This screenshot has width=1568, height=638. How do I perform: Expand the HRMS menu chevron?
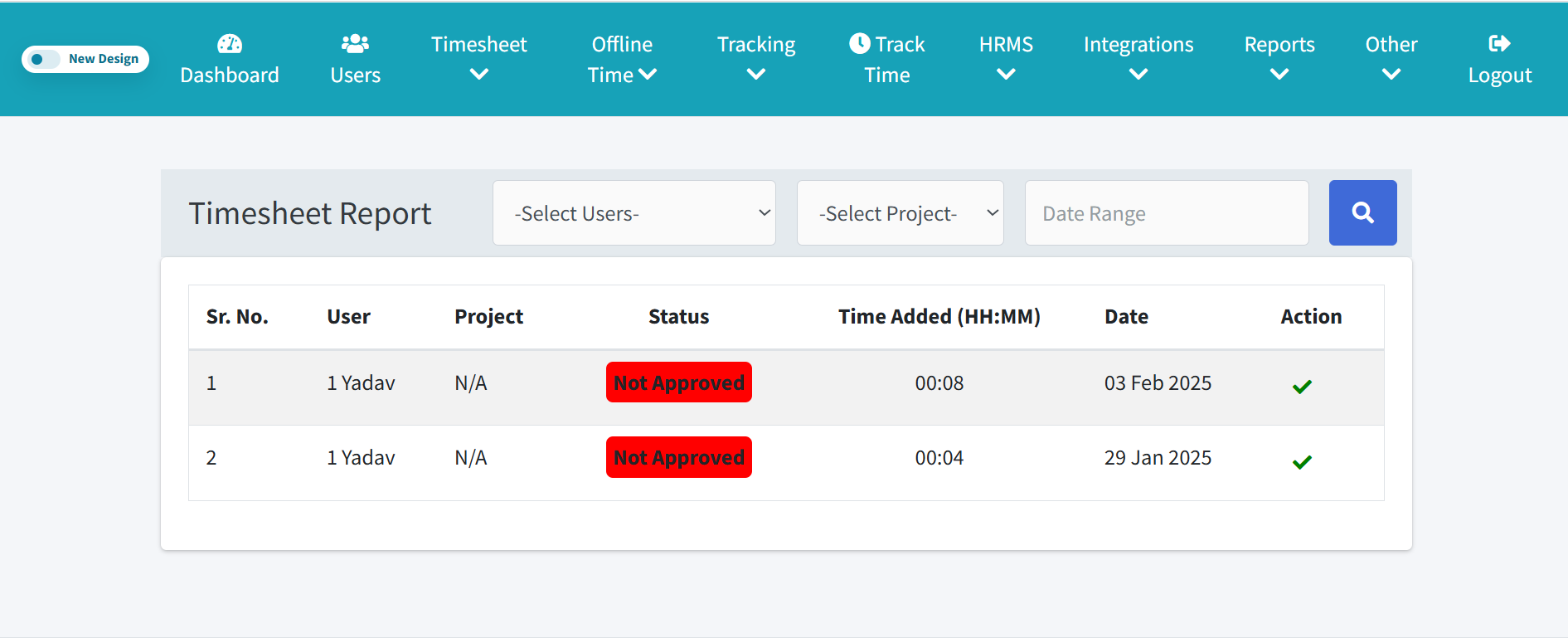tap(1006, 75)
